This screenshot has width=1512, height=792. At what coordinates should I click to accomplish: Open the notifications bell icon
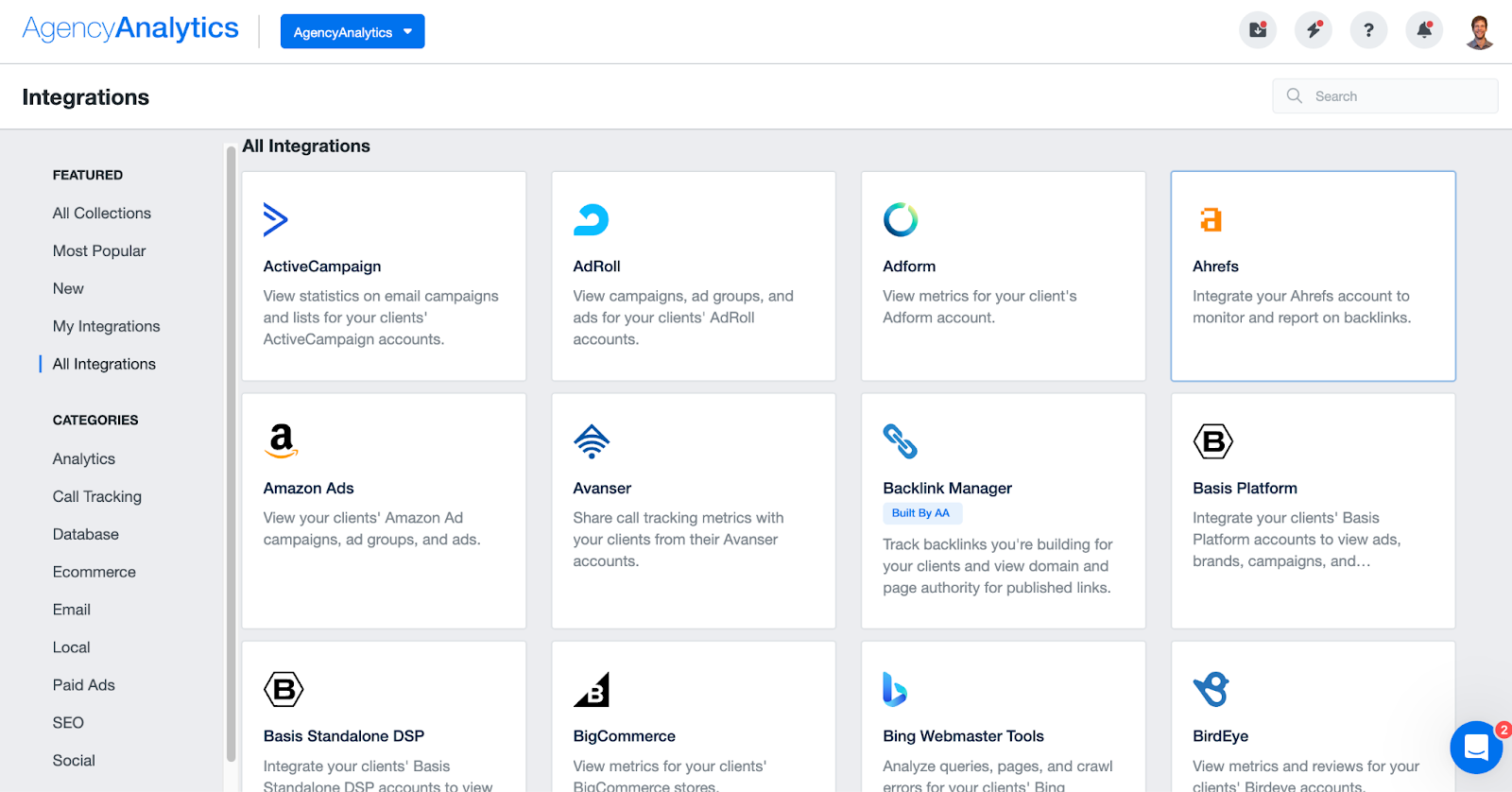pos(1424,31)
